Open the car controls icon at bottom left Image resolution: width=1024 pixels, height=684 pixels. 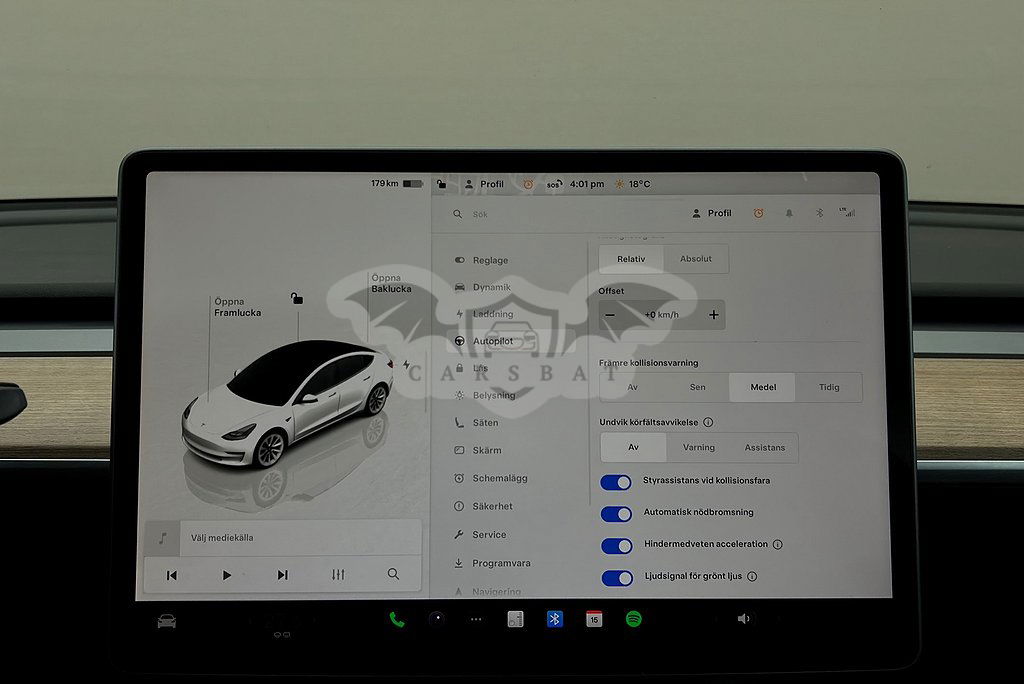pos(167,621)
